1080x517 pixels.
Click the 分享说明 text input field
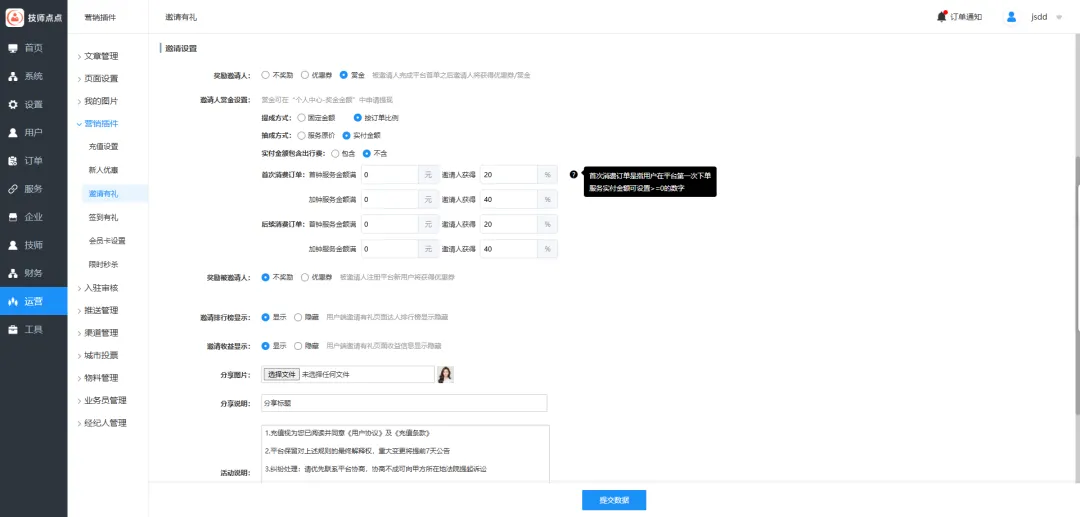pos(403,403)
